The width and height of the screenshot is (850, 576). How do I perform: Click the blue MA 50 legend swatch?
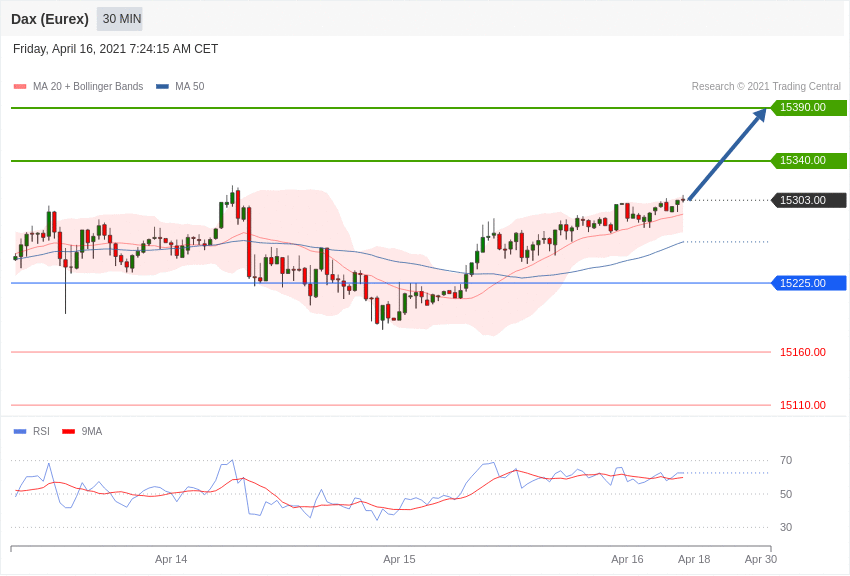pyautogui.click(x=162, y=87)
